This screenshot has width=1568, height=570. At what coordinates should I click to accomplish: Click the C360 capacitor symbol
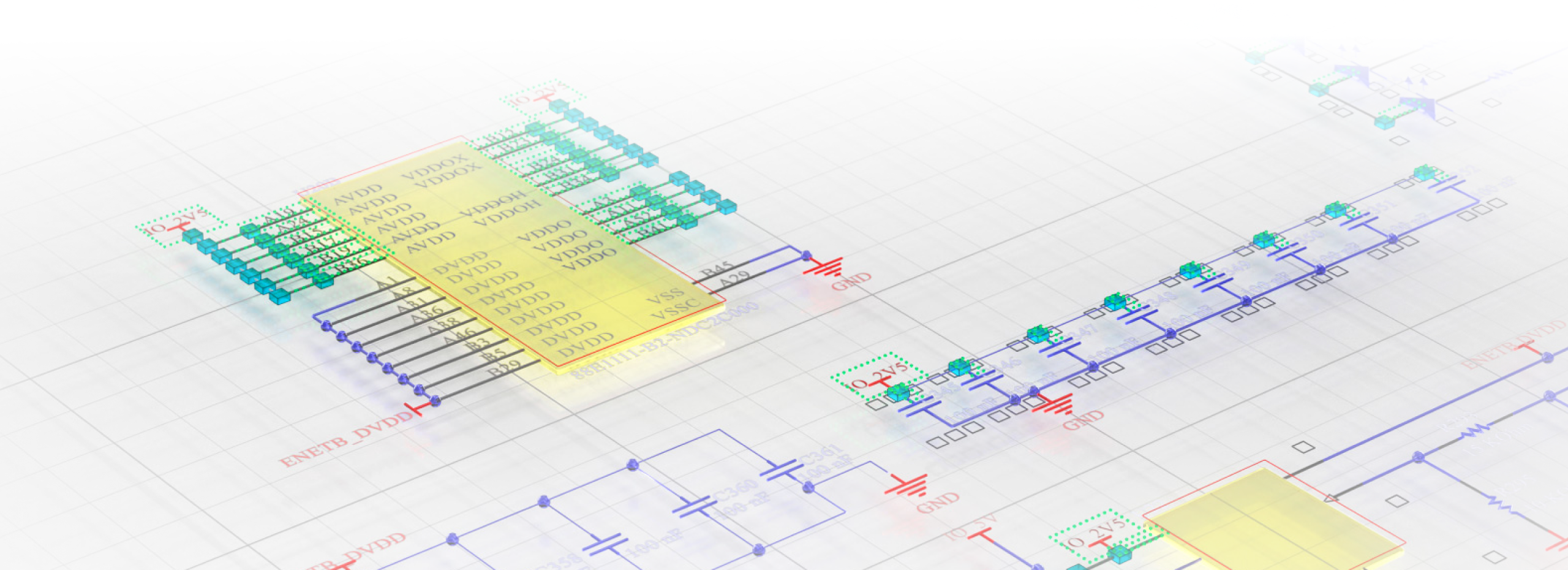(x=695, y=507)
